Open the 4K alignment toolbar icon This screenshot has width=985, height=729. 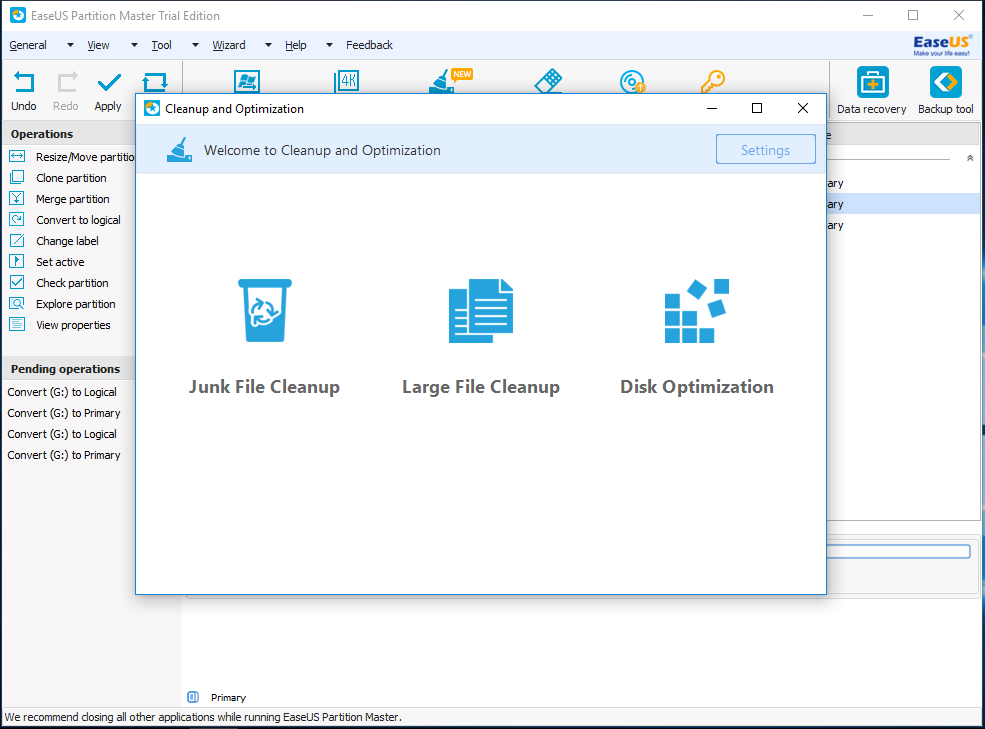click(x=347, y=81)
